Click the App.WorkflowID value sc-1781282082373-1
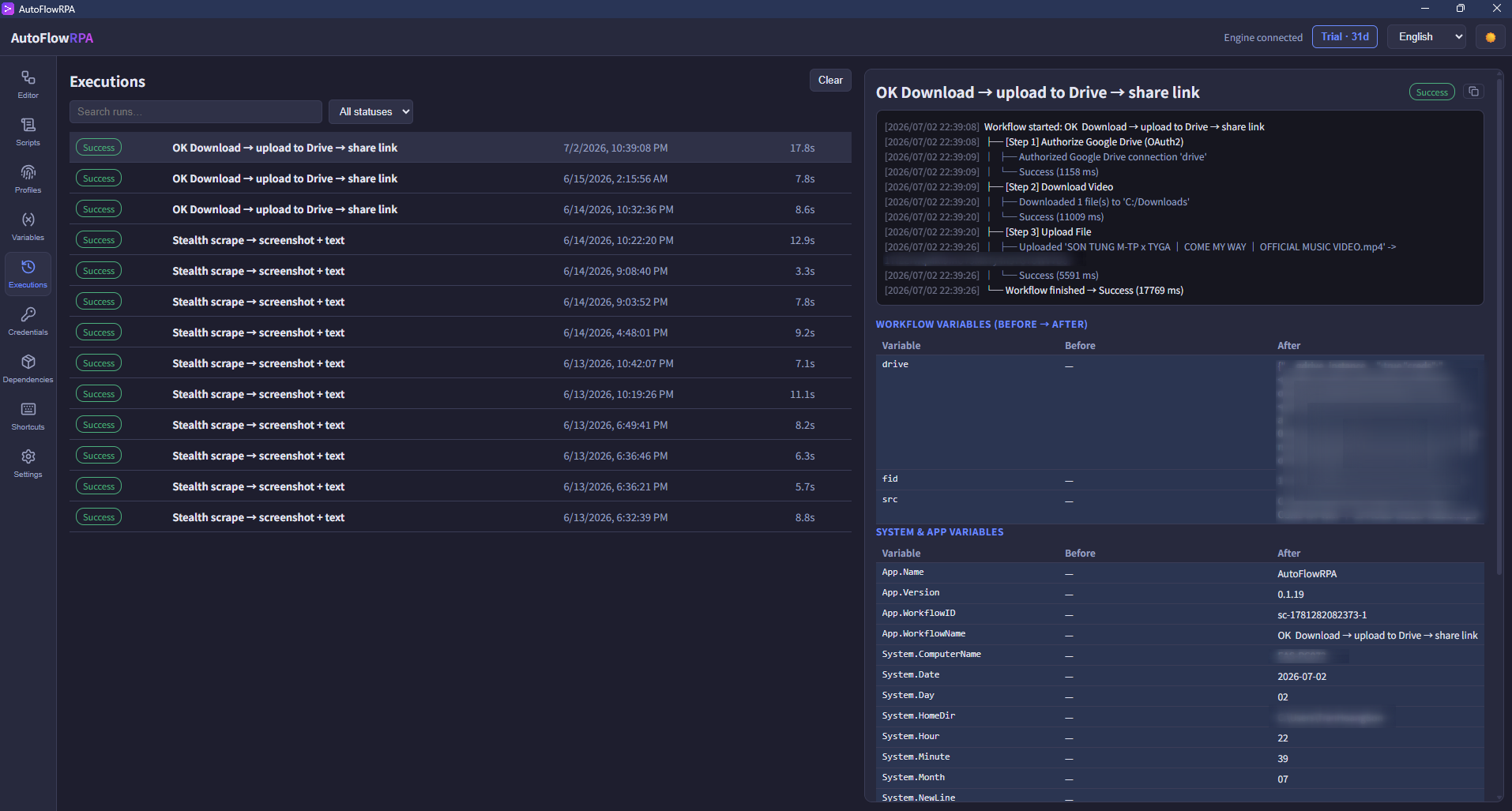1512x811 pixels. pos(1322,615)
